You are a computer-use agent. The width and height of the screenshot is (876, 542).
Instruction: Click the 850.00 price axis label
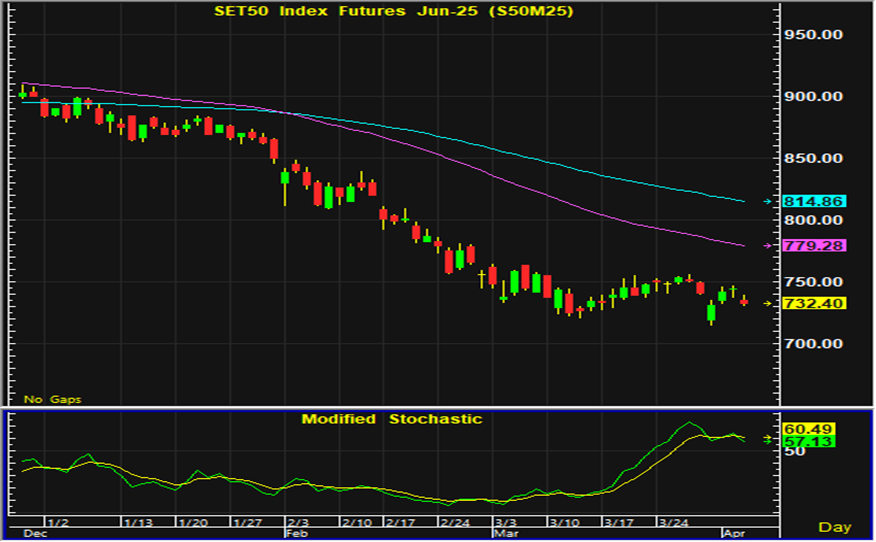tap(813, 158)
